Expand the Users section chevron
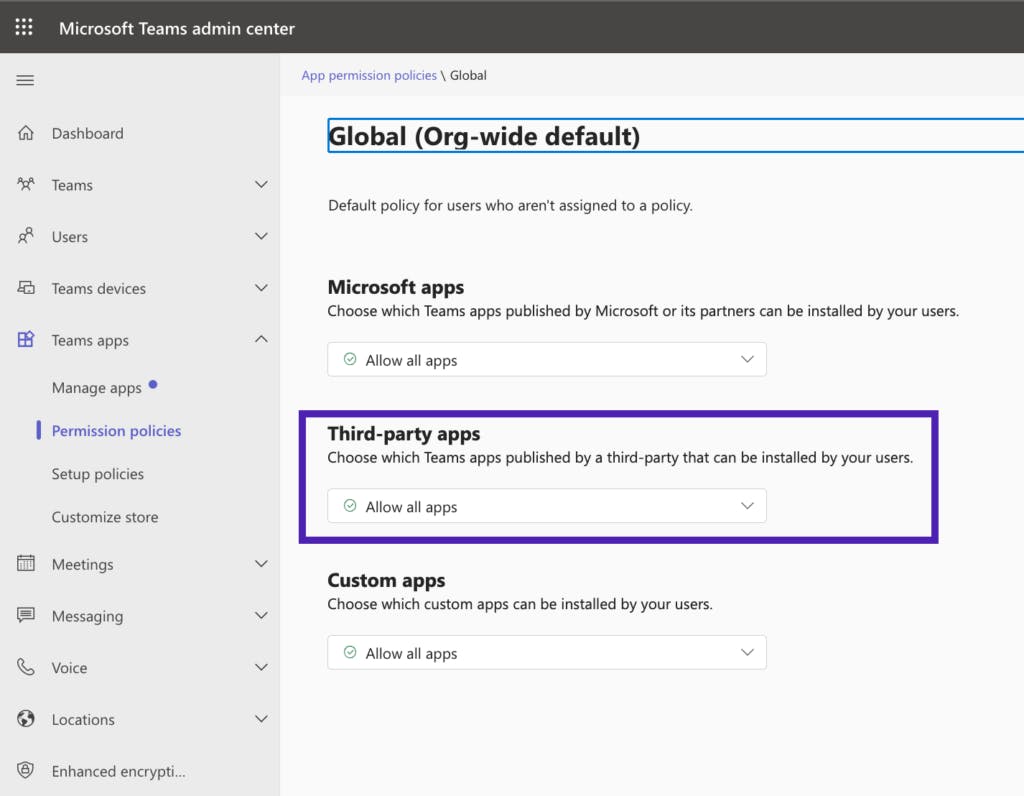Screen dimensions: 1024x796 [261, 236]
